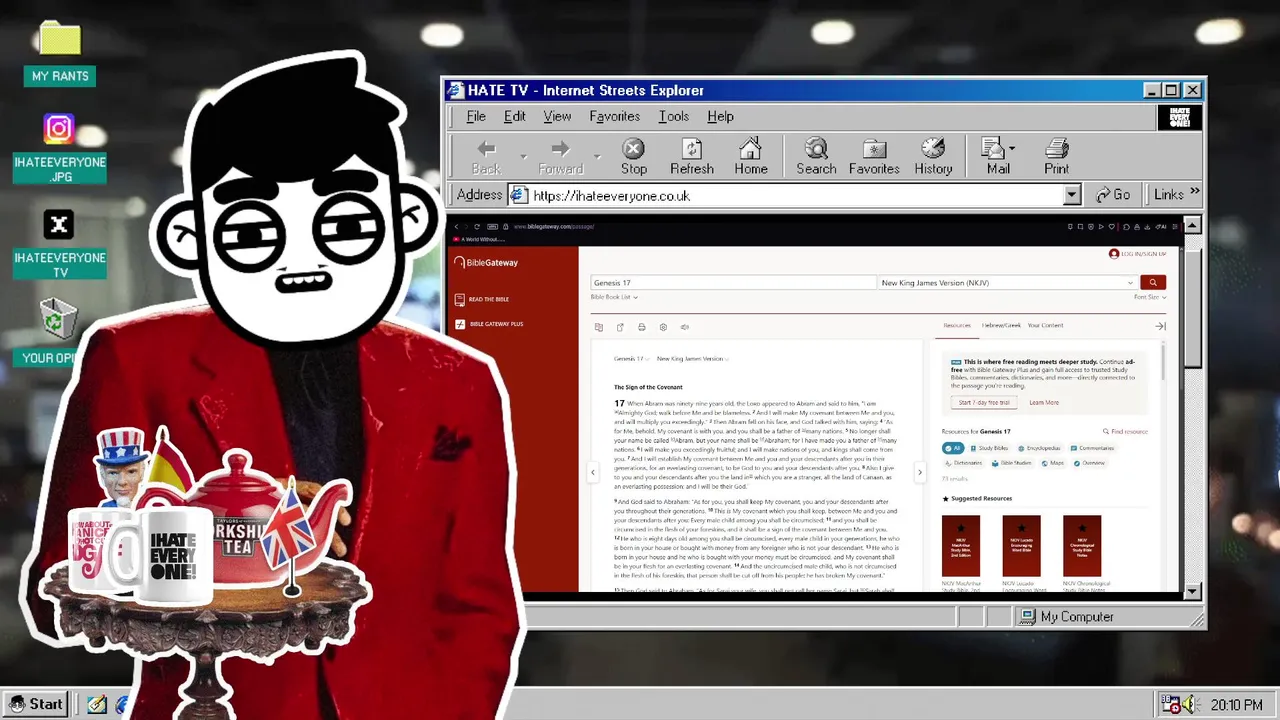The width and height of the screenshot is (1280, 720).
Task: Open the Tools menu
Action: (x=673, y=117)
